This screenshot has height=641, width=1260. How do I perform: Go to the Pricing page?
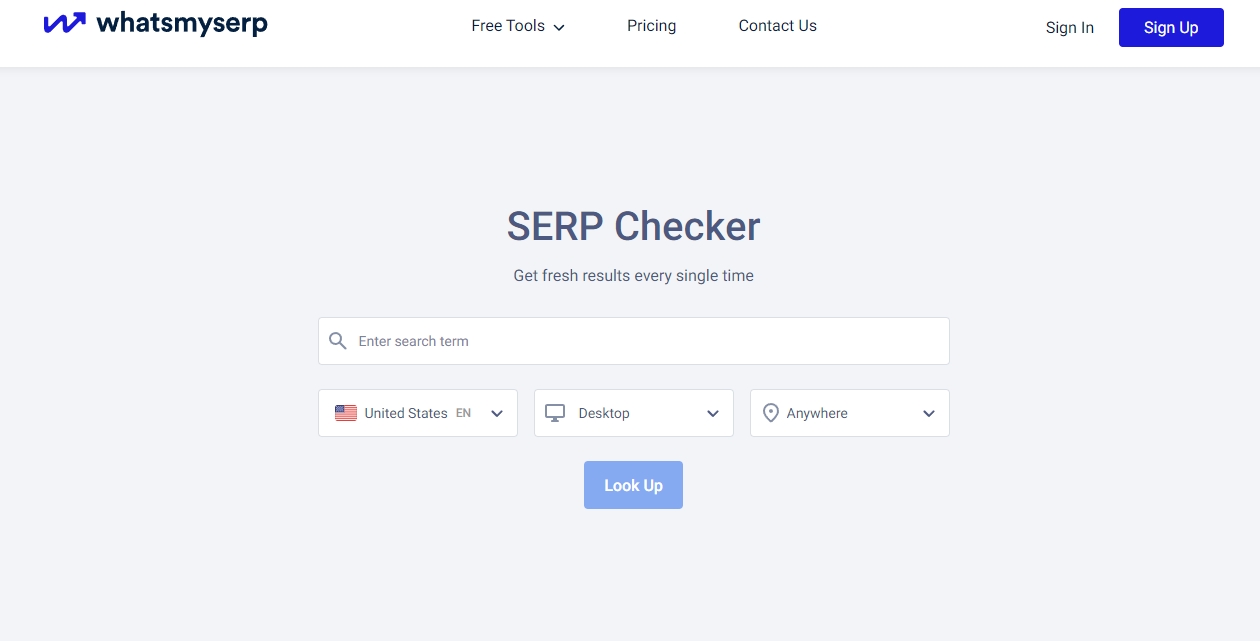652,26
